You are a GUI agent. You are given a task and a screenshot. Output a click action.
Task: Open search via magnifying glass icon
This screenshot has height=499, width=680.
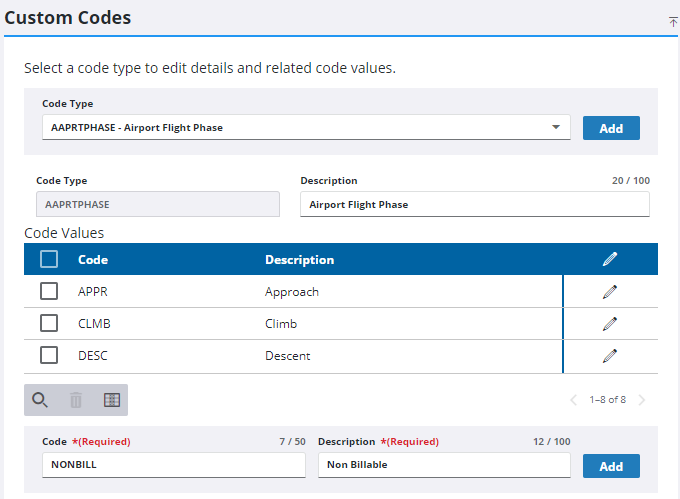(40, 400)
